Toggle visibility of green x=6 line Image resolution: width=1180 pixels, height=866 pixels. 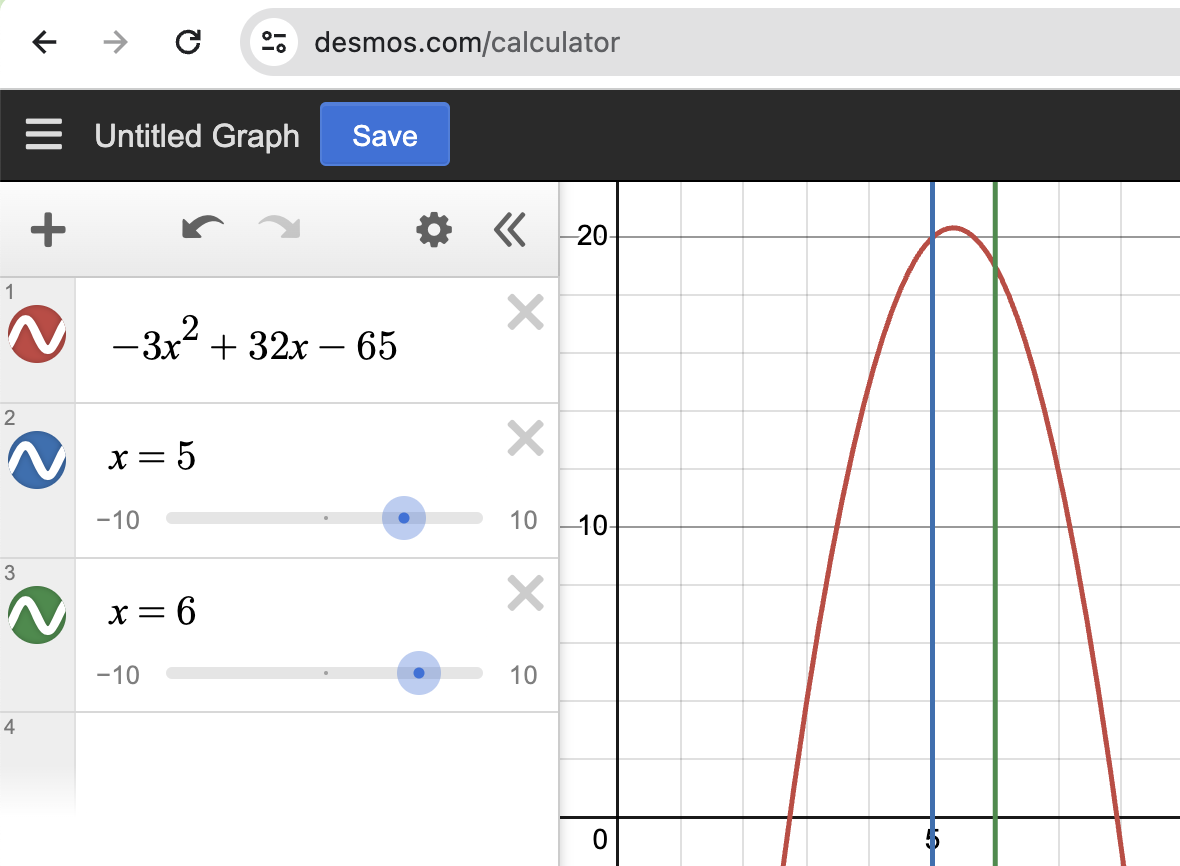pos(37,615)
